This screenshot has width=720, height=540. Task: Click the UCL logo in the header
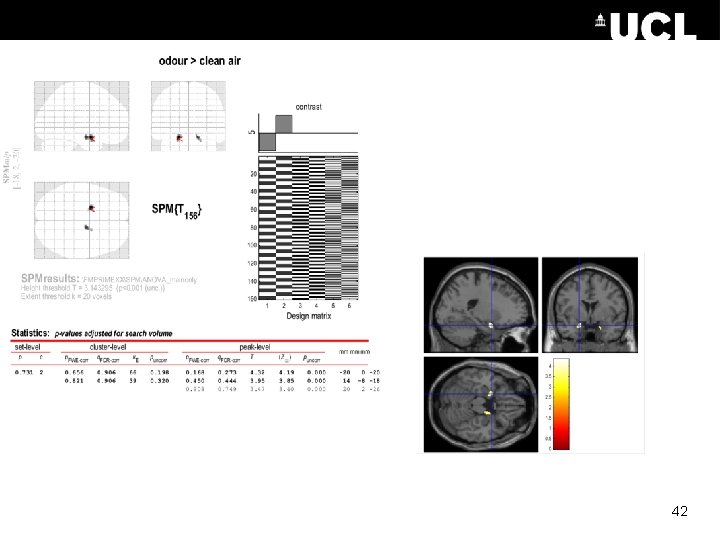click(x=646, y=26)
